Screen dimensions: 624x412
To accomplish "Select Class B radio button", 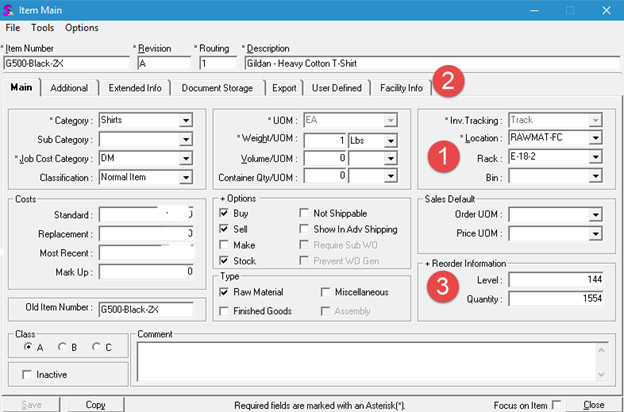I will (65, 347).
